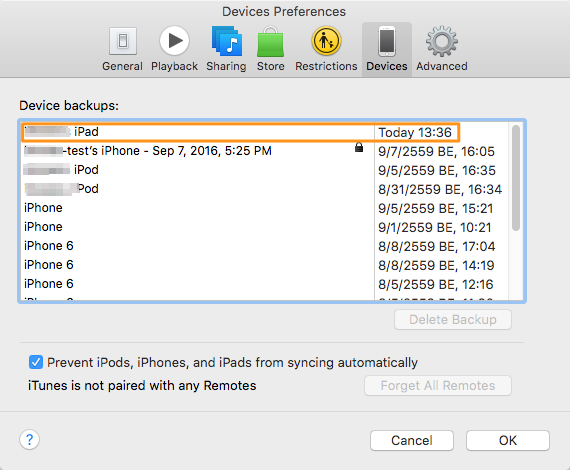Image resolution: width=570 pixels, height=470 pixels.
Task: Select the iPhone 6 backup dated 8/8/2559 BE, 14:19
Action: [x=264, y=265]
